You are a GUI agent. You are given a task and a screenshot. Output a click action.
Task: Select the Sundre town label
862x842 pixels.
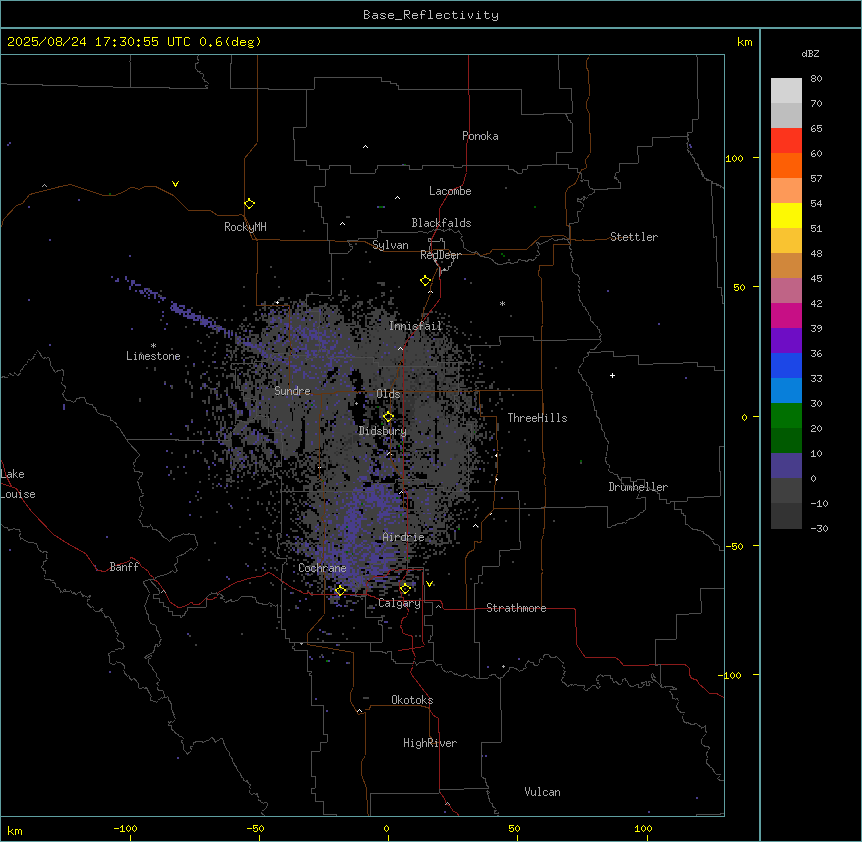tap(292, 391)
